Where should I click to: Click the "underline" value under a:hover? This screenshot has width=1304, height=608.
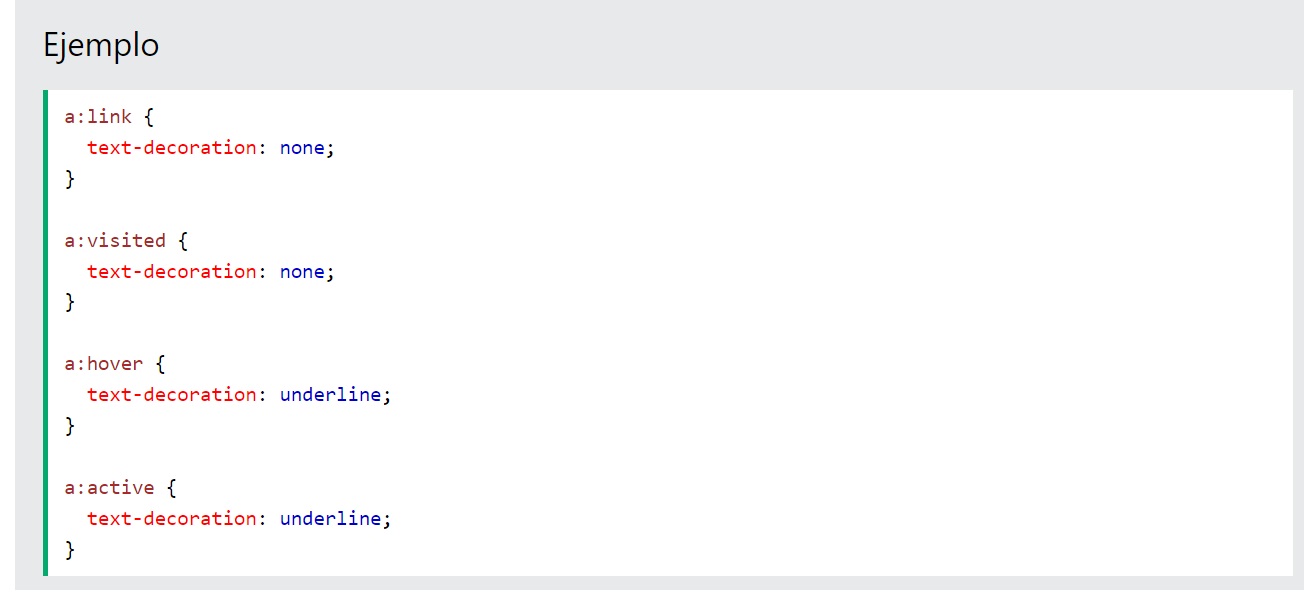[330, 394]
